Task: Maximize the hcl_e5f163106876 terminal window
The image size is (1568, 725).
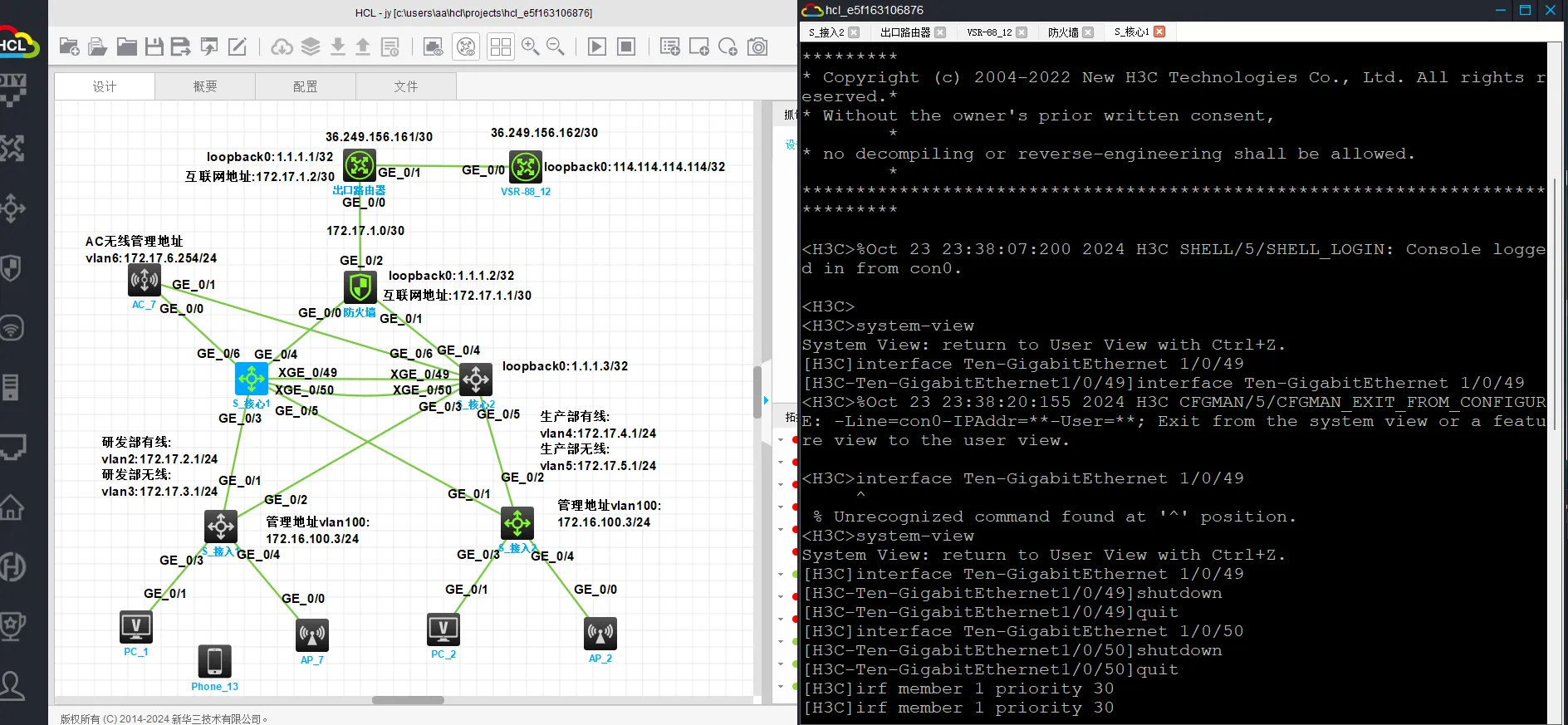Action: point(1525,10)
